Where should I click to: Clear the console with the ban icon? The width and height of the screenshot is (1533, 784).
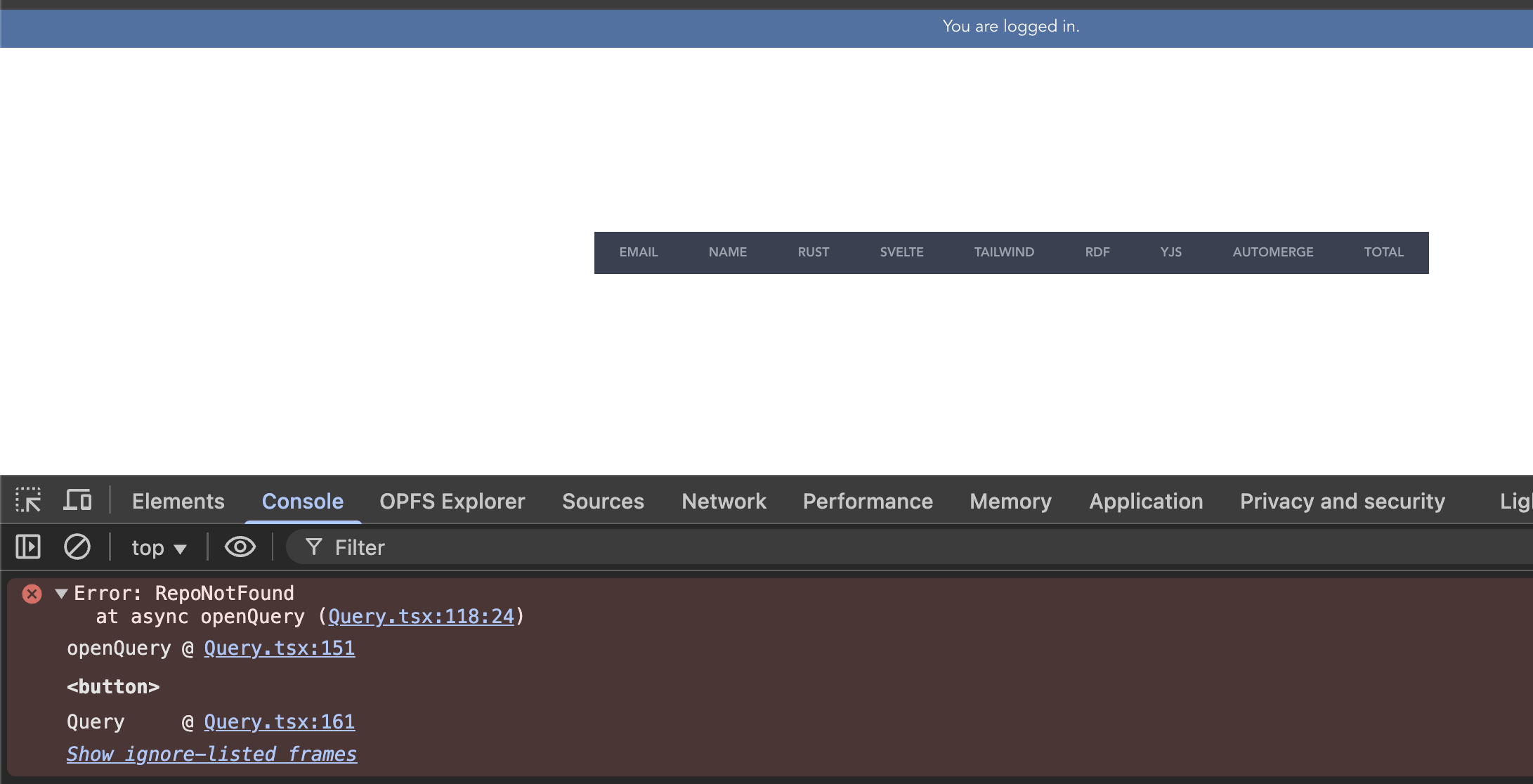[77, 547]
